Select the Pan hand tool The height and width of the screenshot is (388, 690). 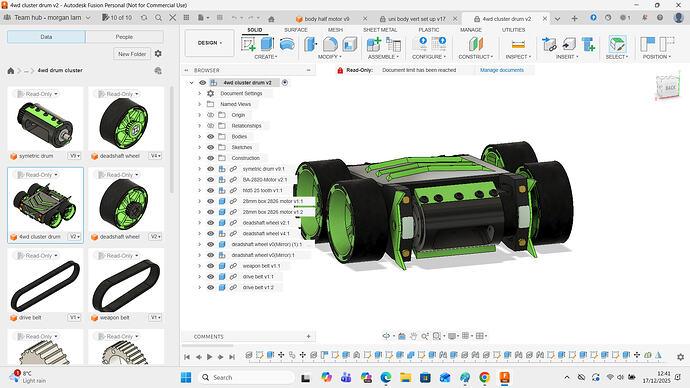[x=413, y=336]
